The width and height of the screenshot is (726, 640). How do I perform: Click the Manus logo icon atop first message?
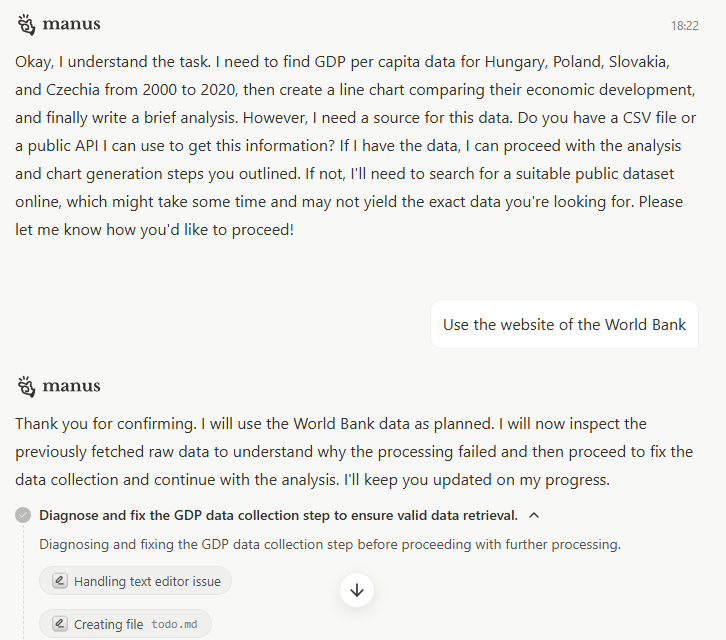(26, 25)
